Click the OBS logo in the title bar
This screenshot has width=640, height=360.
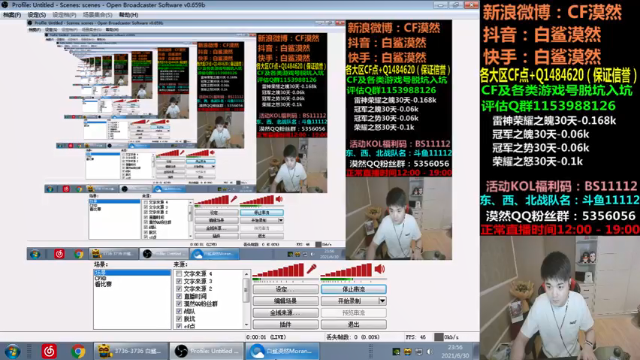[x=5, y=5]
